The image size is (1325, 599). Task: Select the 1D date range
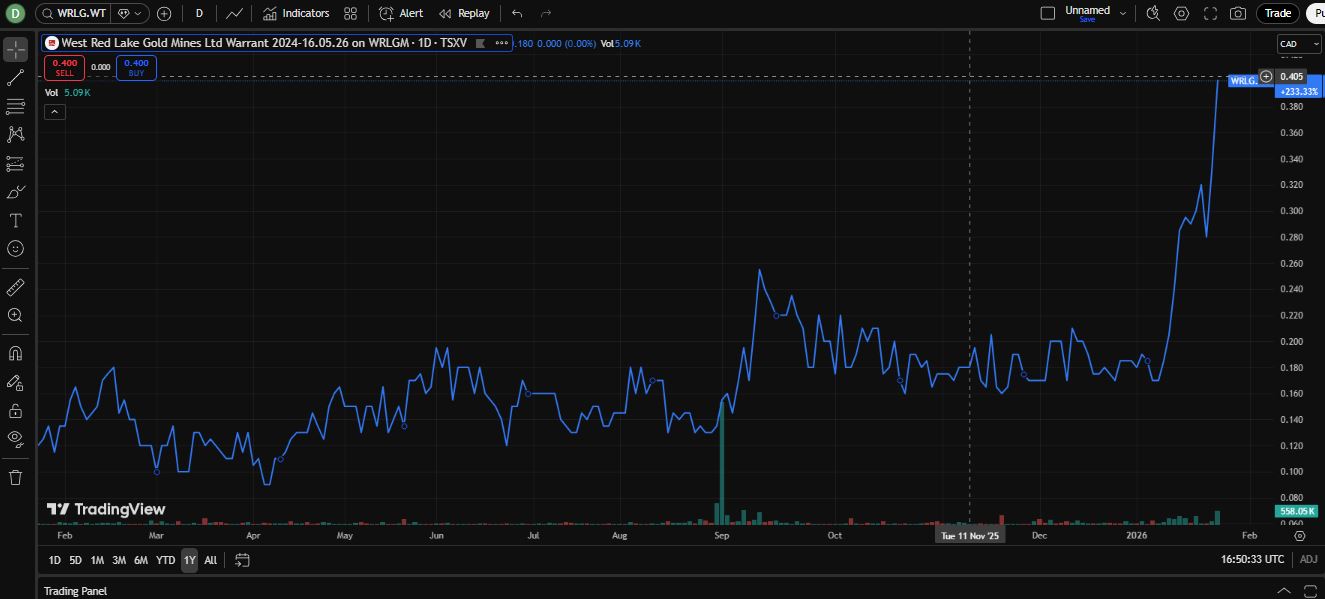click(x=55, y=560)
